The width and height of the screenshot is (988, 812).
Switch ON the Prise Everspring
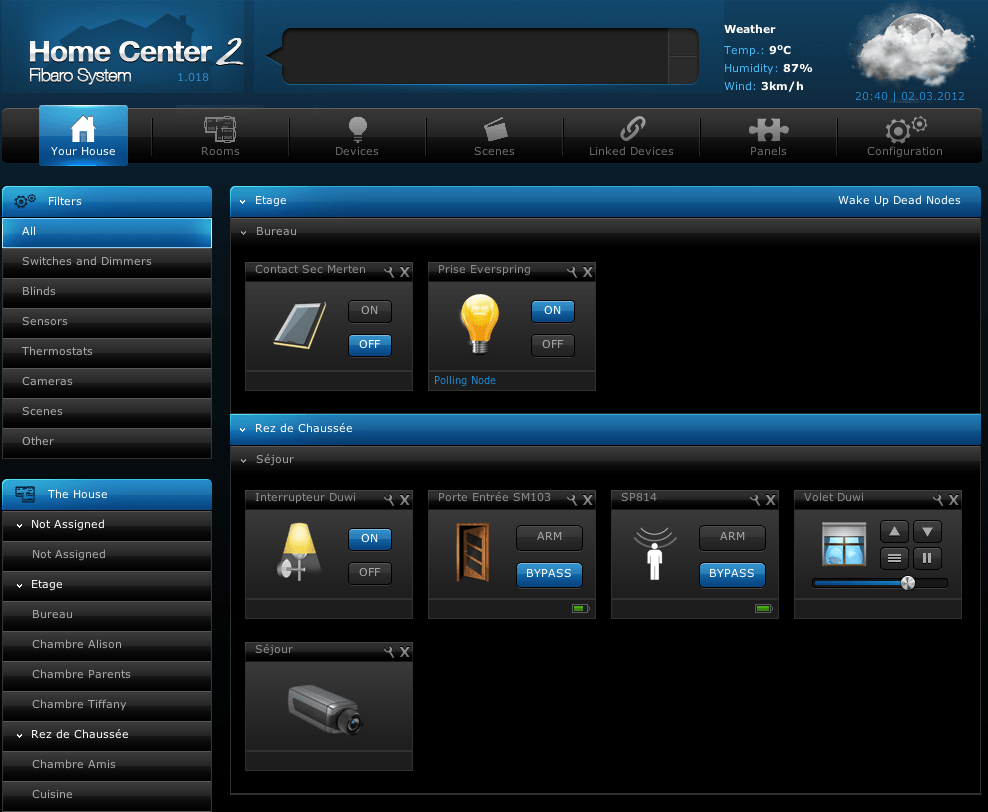[553, 311]
